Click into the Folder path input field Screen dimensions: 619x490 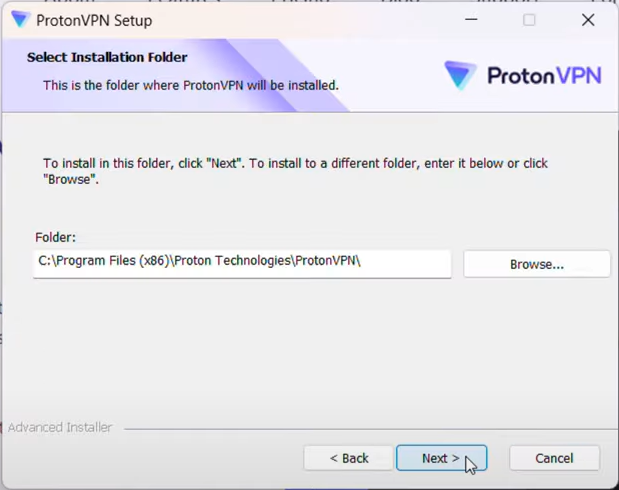pyautogui.click(x=242, y=264)
